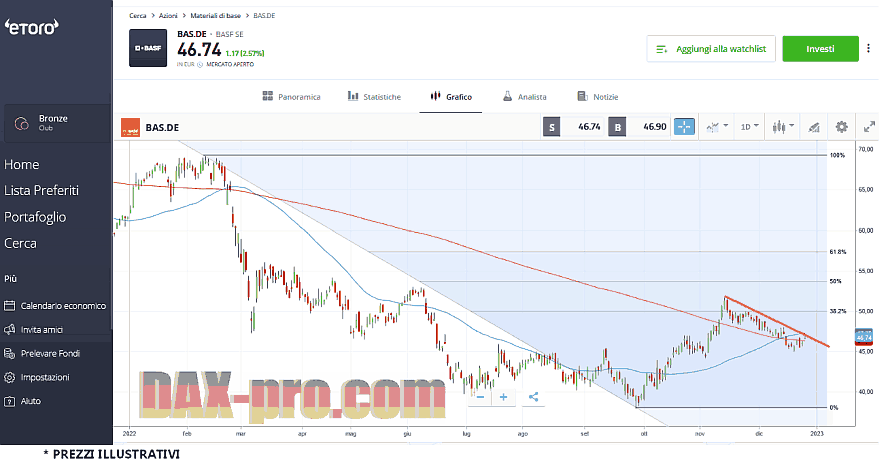Click the 2023 time axis label
This screenshot has height=462, width=879.
817,433
